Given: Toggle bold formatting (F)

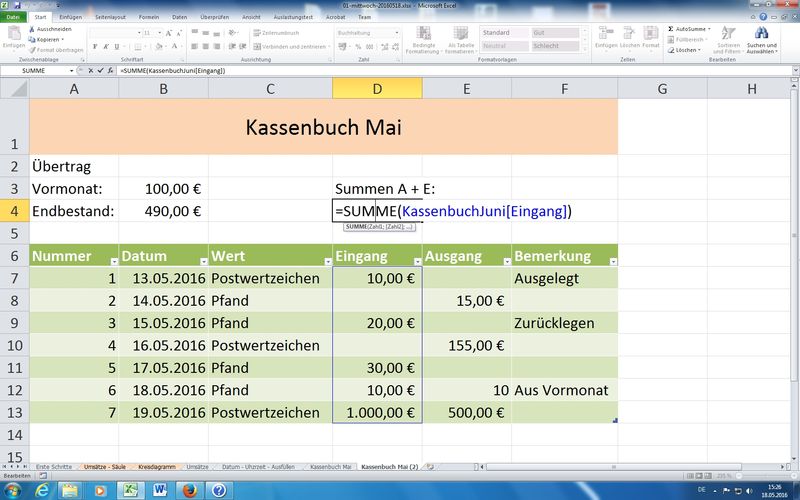Looking at the screenshot, I should click(95, 46).
